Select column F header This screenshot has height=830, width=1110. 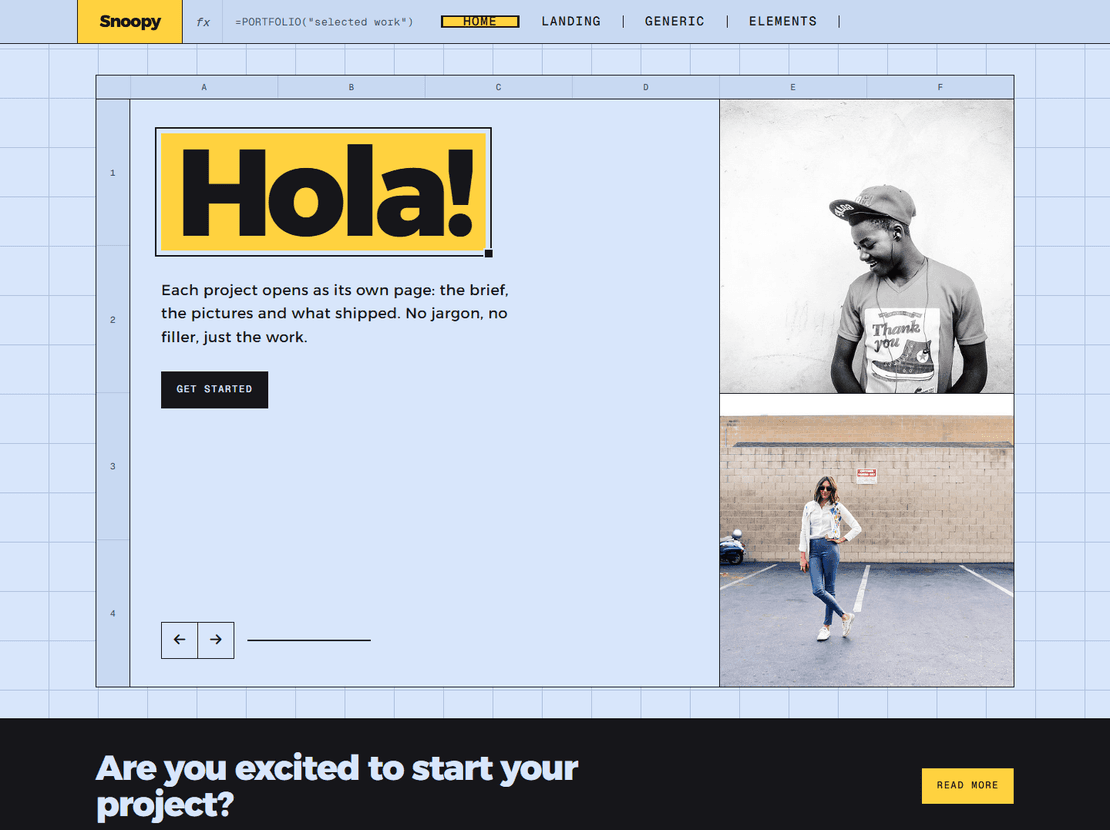(x=940, y=87)
